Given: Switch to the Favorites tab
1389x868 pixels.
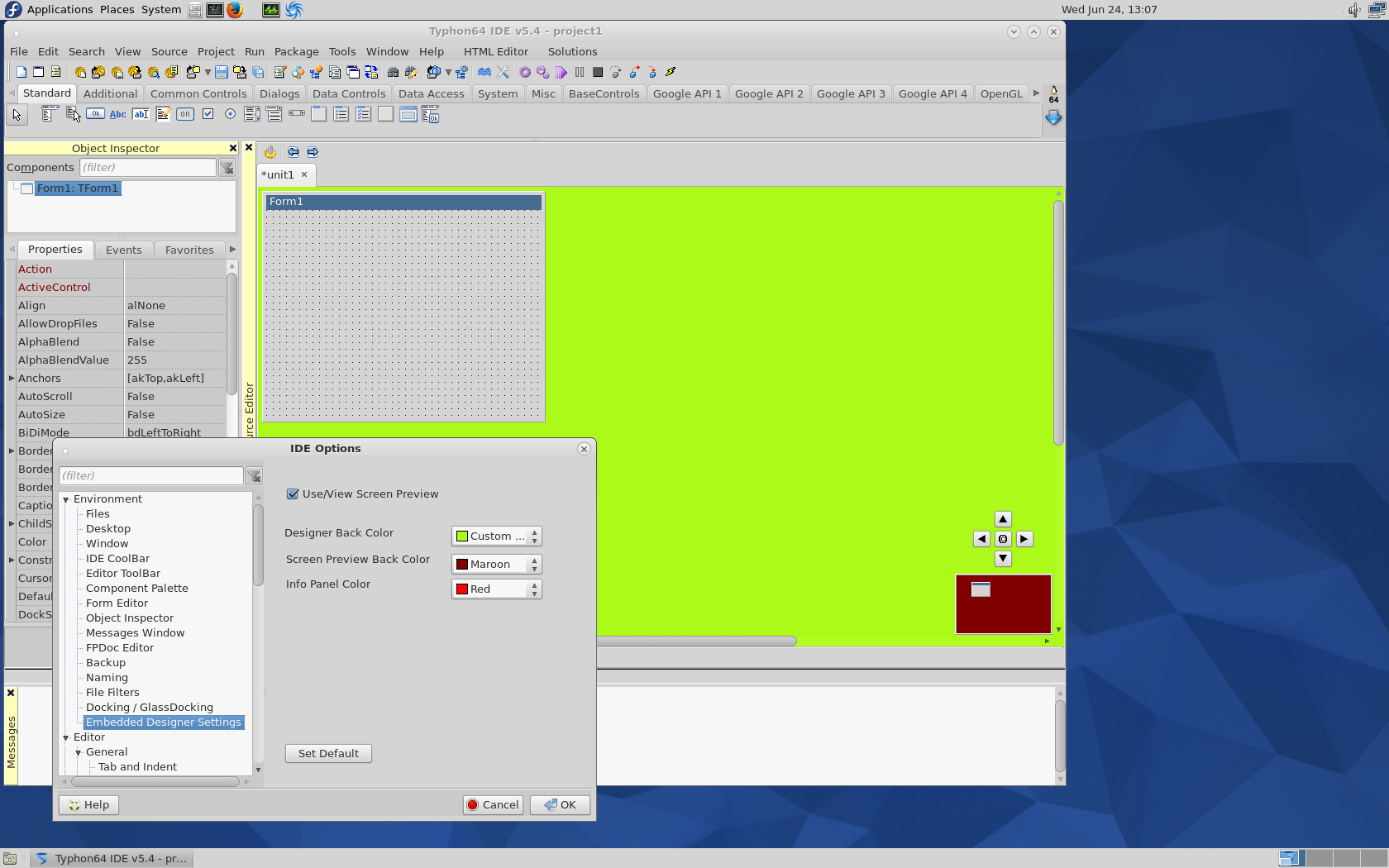Looking at the screenshot, I should [189, 250].
